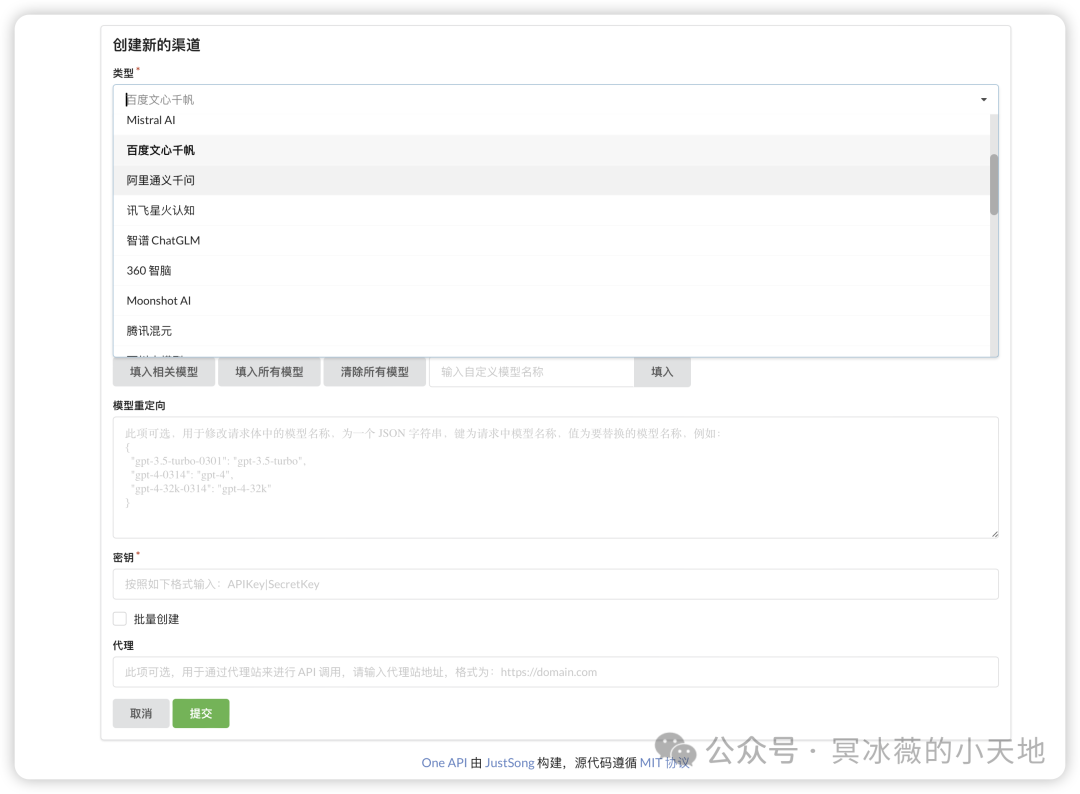This screenshot has width=1080, height=794.
Task: Click the 代理 proxy address field
Action: coord(556,672)
